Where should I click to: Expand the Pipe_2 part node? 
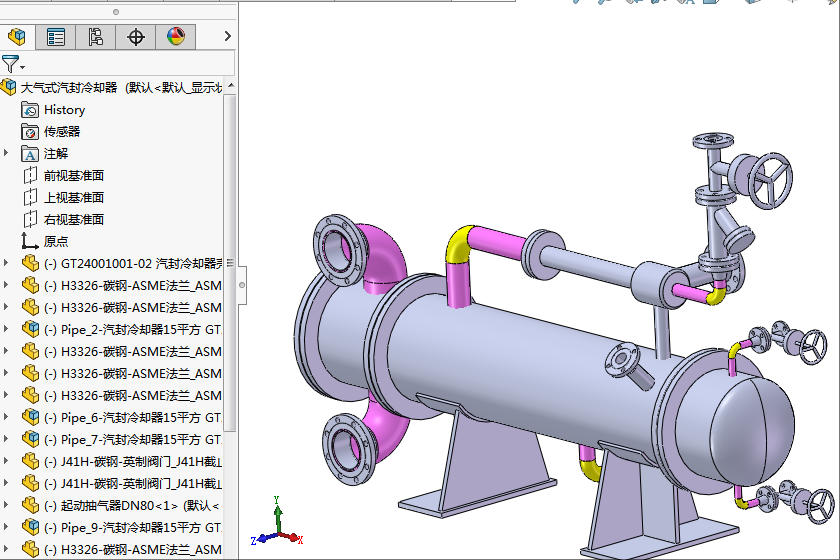click(x=6, y=329)
